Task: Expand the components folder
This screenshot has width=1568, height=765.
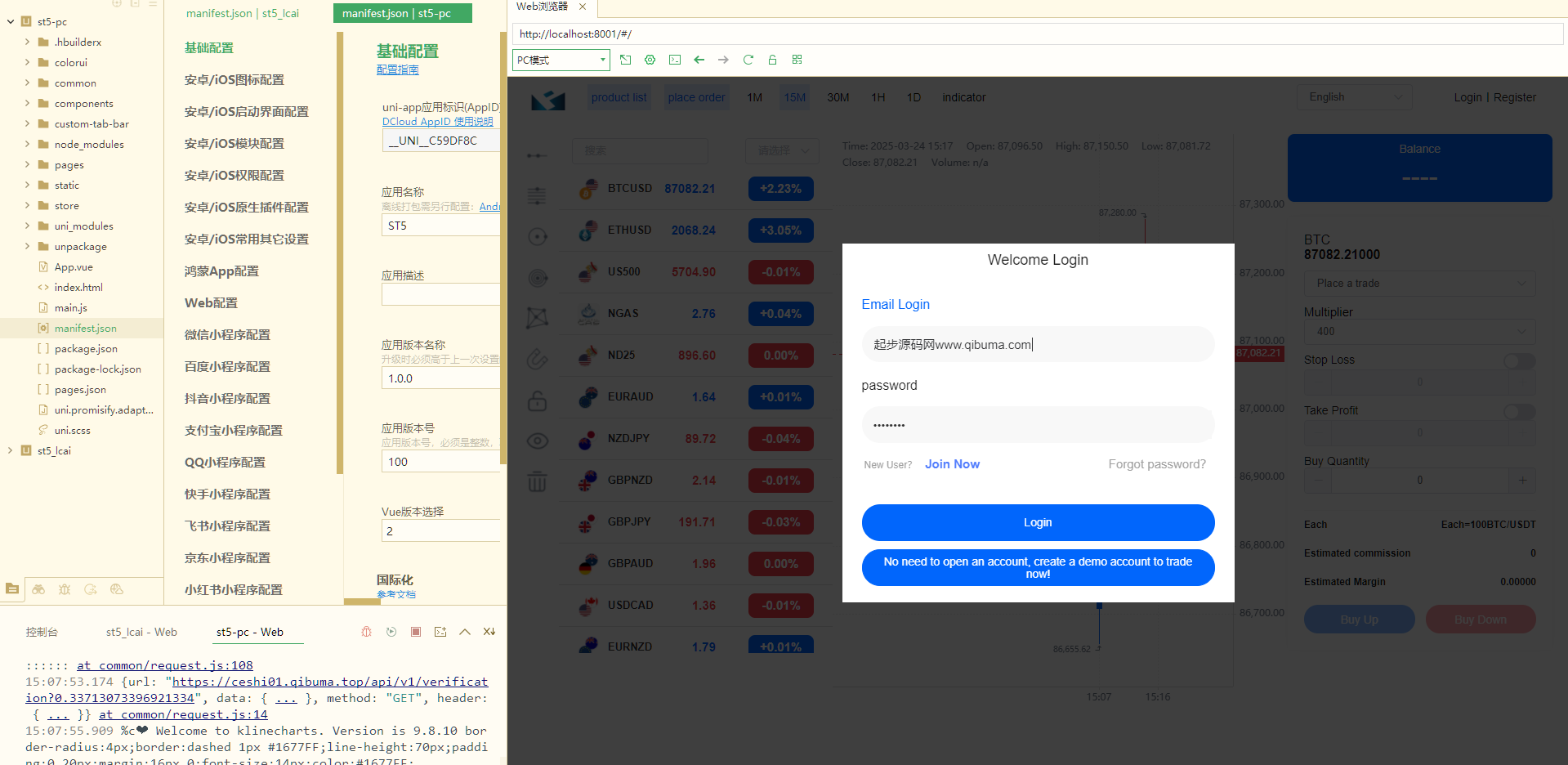Action: [27, 103]
